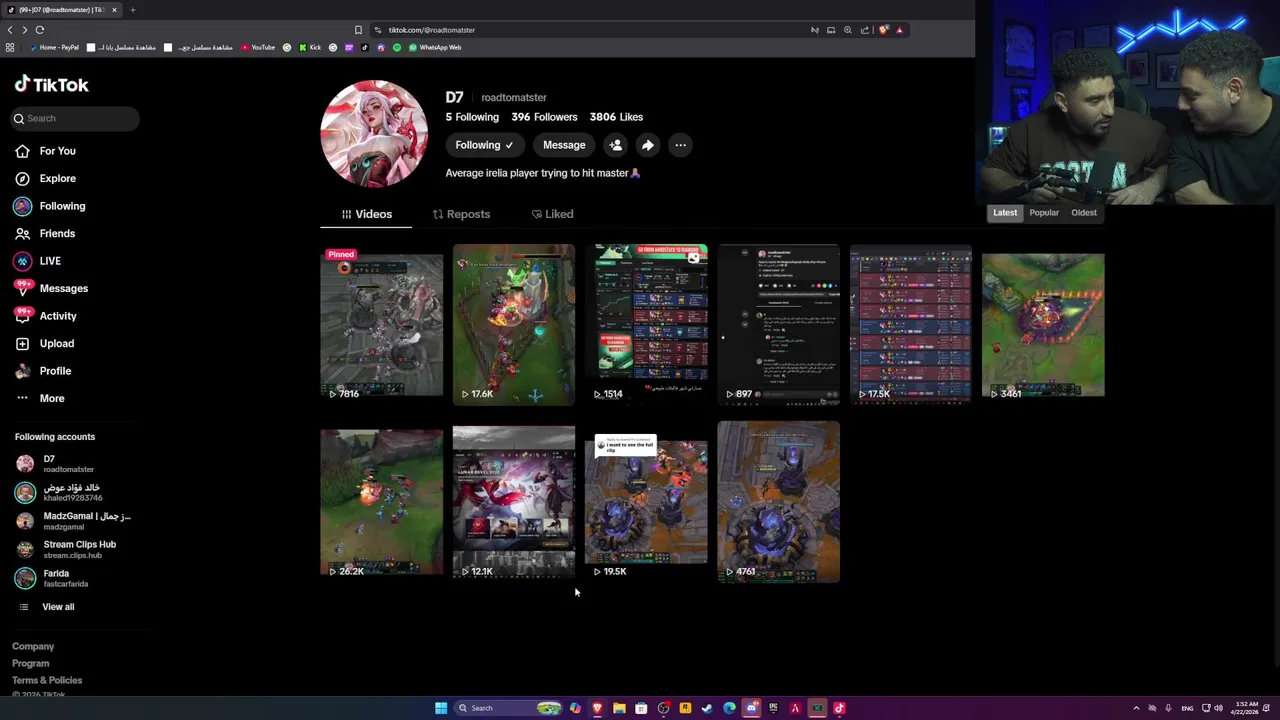Open a new browser tab
This screenshot has width=1280, height=720.
[132, 10]
